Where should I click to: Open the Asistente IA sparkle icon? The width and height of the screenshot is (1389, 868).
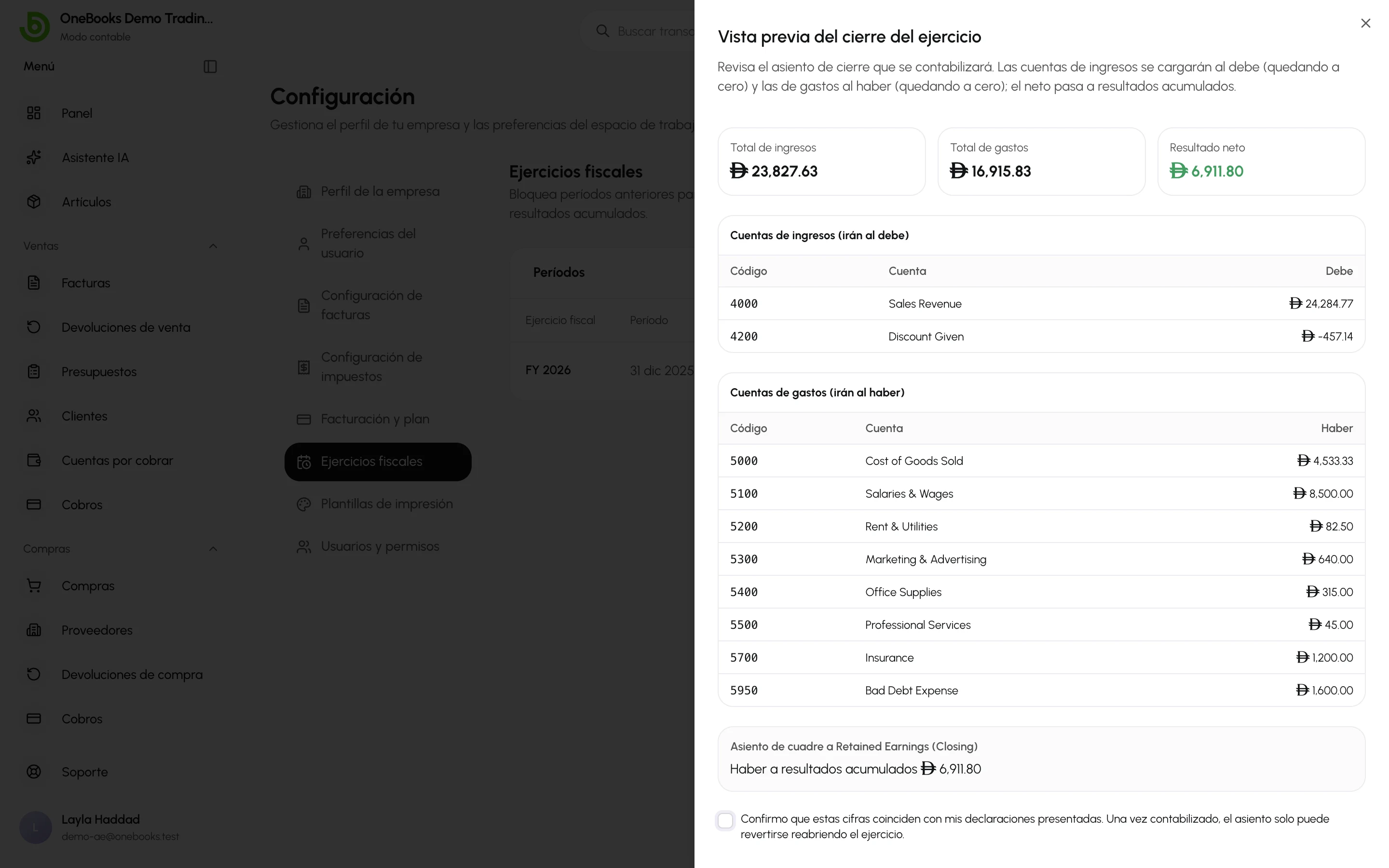34,157
